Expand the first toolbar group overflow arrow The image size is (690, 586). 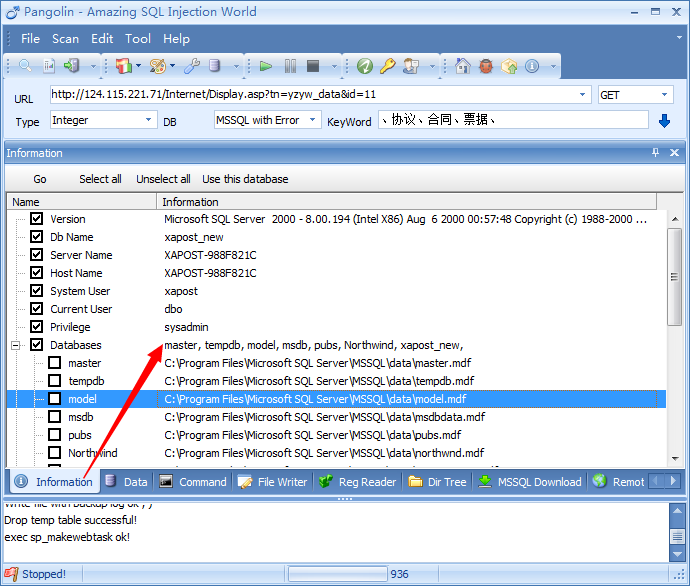(x=93, y=67)
